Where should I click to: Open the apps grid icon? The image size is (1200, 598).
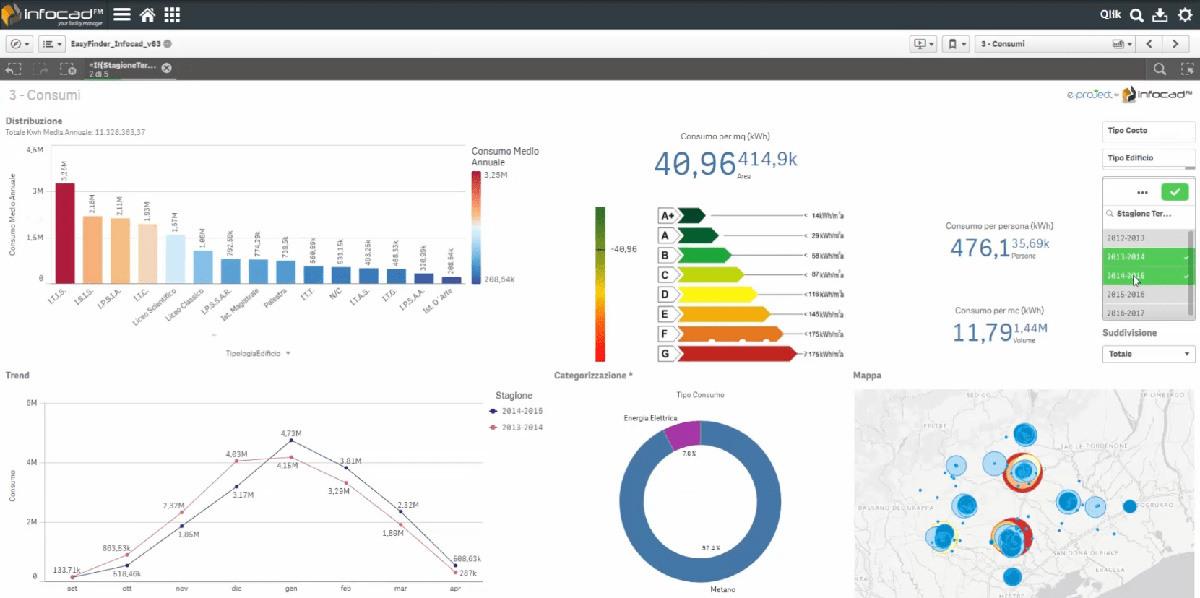click(172, 15)
